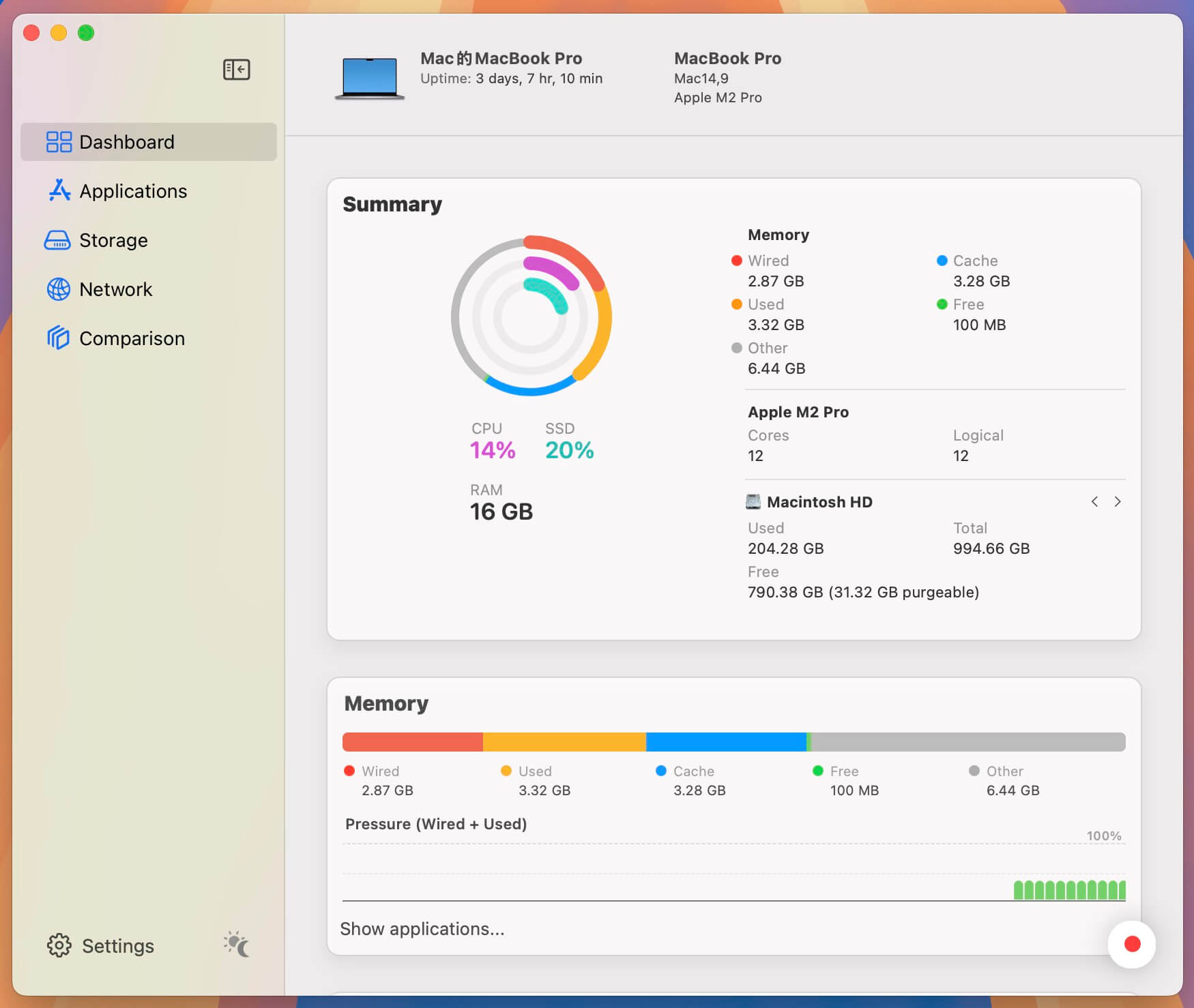This screenshot has height=1008, width=1194.
Task: Click the circular summary ring chart
Action: pyautogui.click(x=531, y=316)
